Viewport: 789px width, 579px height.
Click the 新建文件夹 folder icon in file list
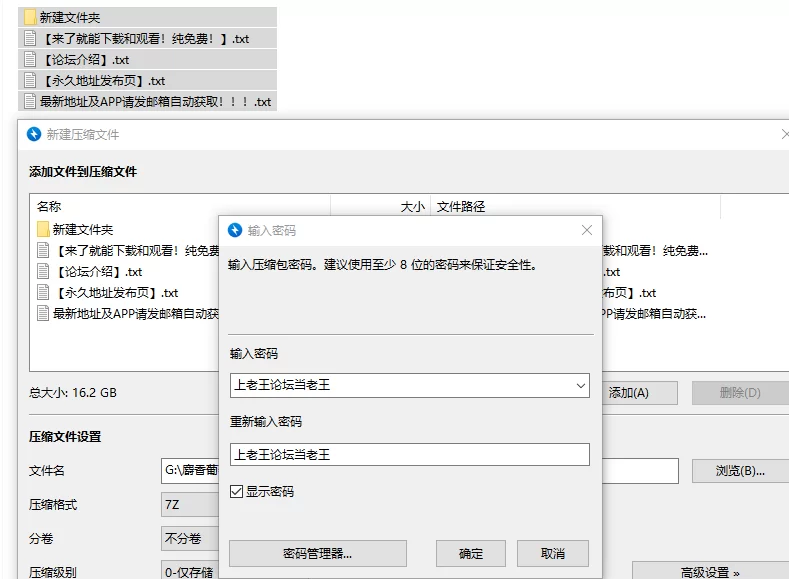43,229
